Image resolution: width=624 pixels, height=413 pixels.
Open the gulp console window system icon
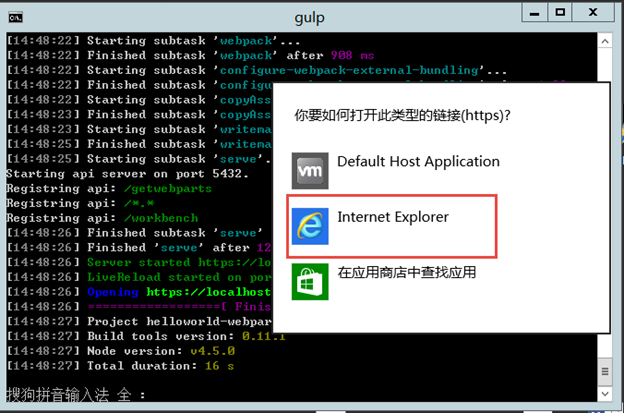click(16, 18)
